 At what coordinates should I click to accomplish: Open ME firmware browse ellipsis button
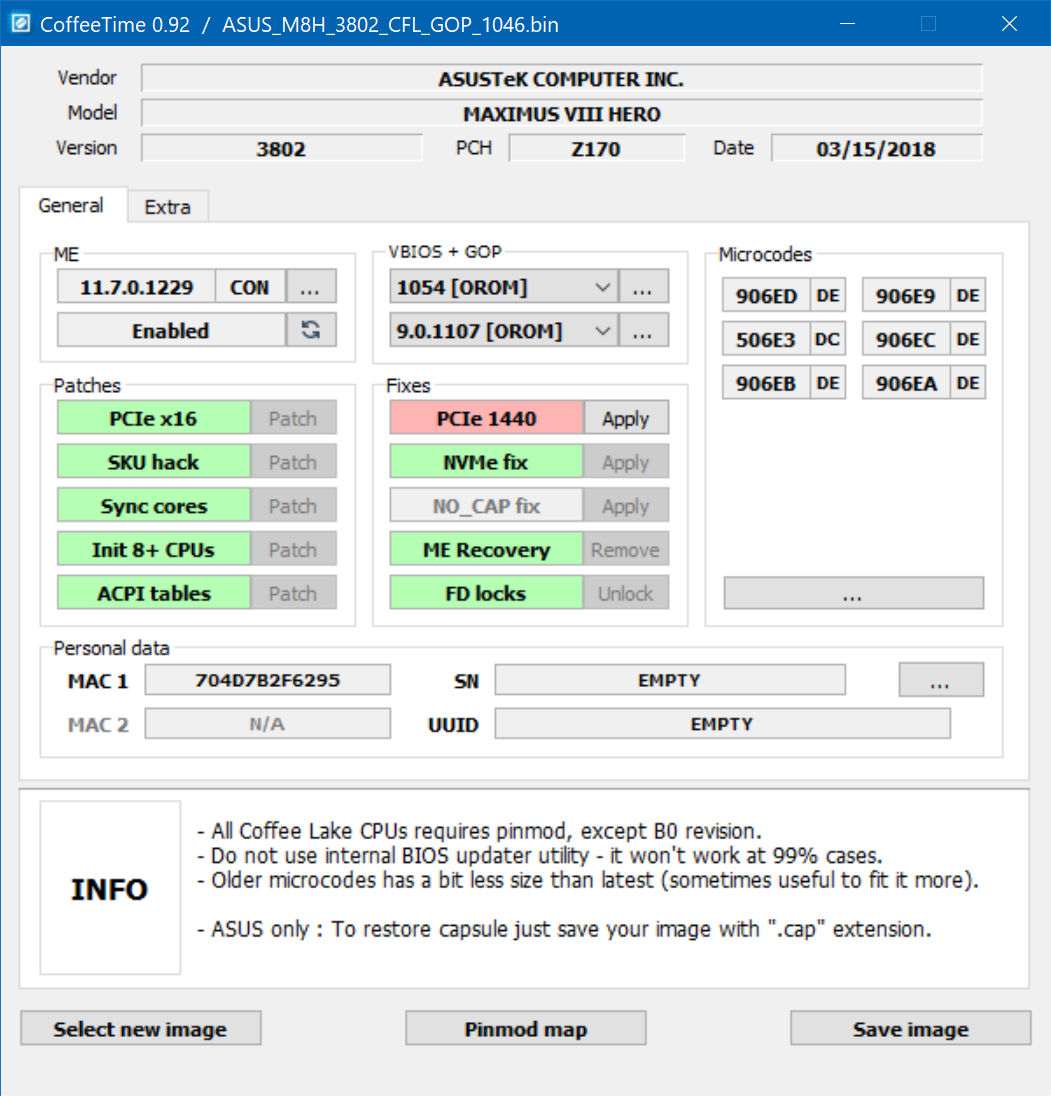310,287
